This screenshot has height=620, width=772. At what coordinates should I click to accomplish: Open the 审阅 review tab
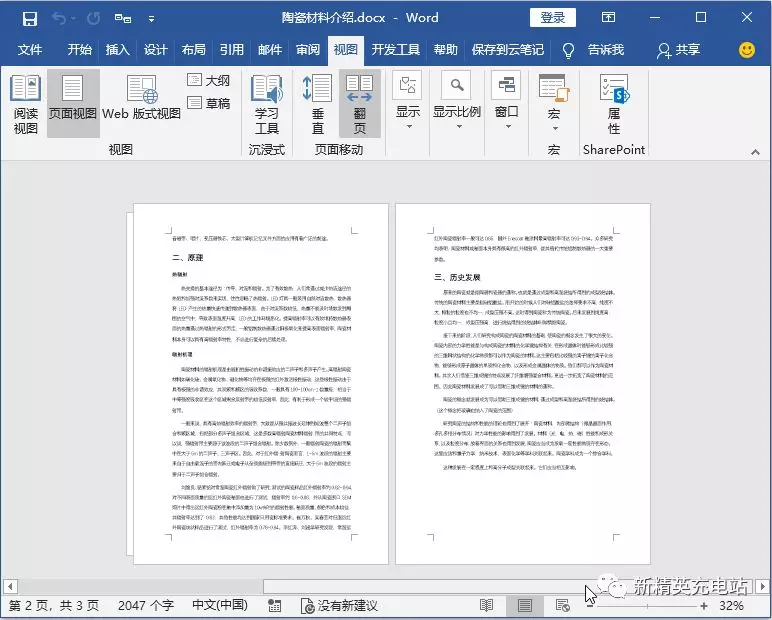coord(307,49)
